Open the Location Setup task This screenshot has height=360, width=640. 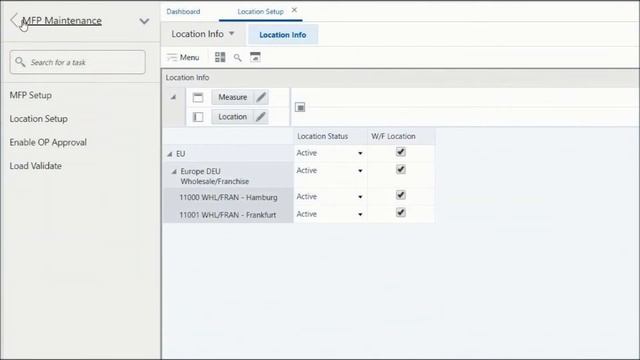[39, 119]
